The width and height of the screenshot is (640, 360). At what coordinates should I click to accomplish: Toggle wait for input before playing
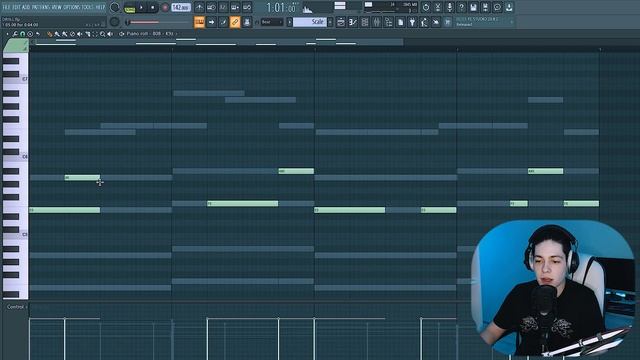pos(211,7)
